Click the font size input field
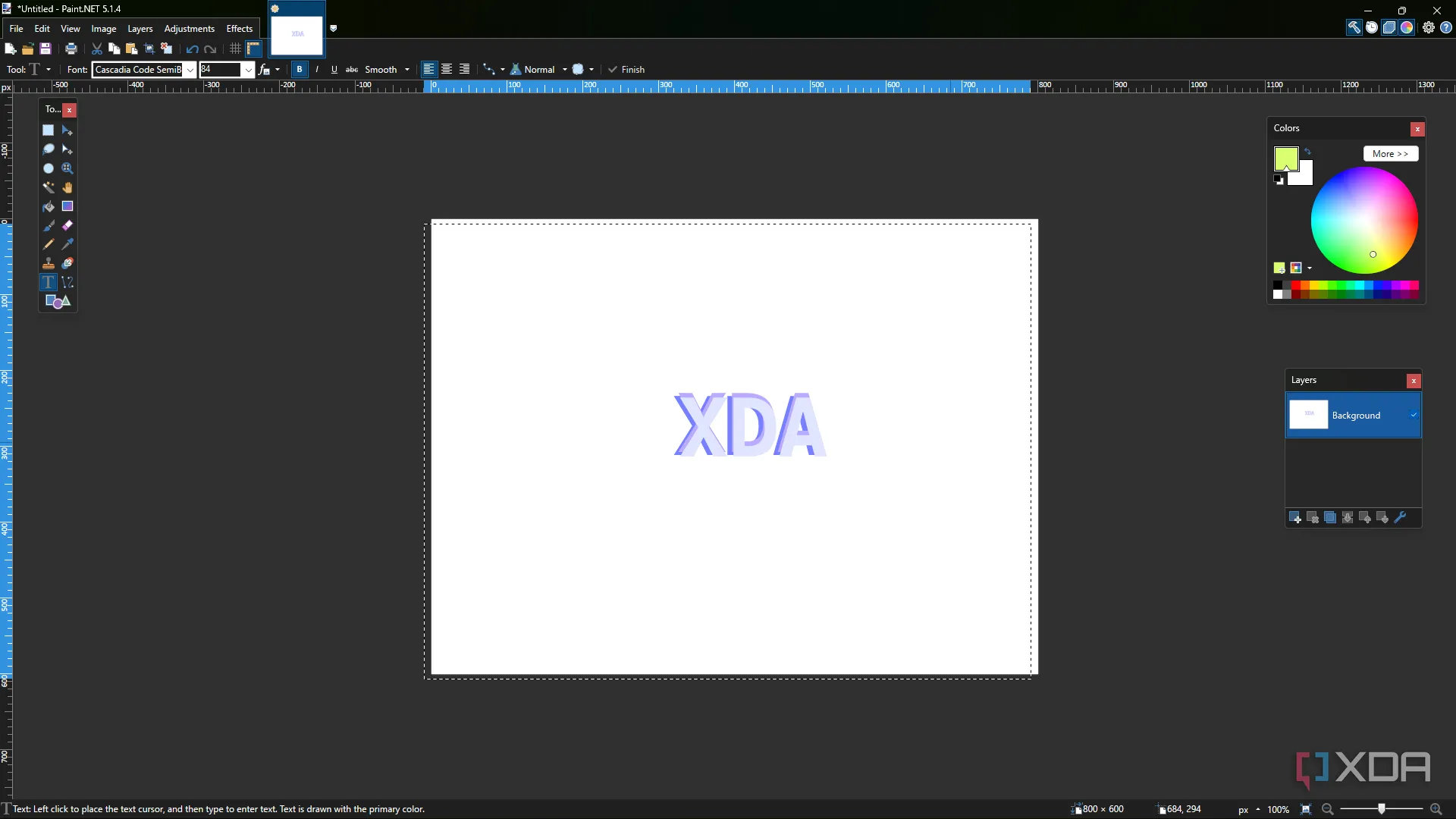This screenshot has height=819, width=1456. tap(220, 70)
